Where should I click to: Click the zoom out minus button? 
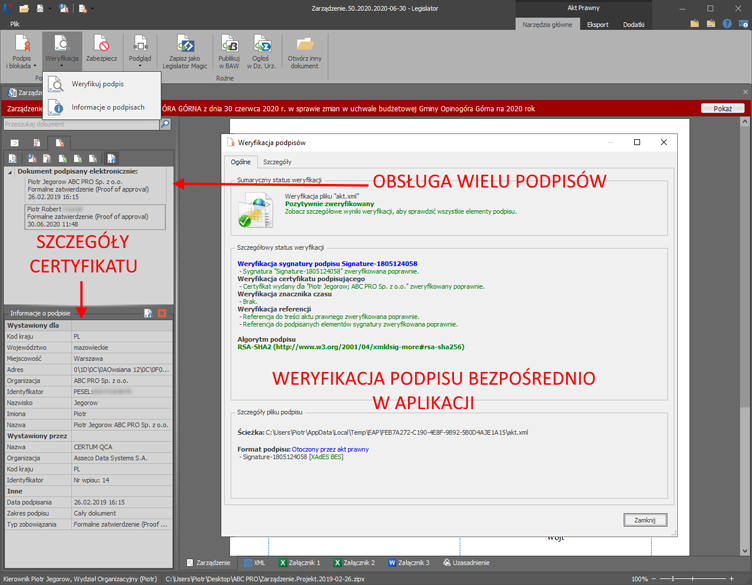pos(654,579)
